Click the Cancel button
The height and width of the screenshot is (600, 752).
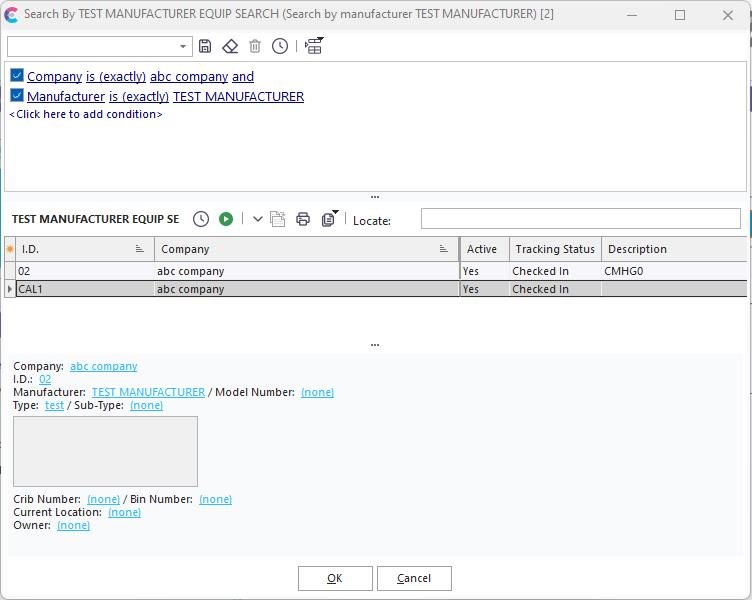tap(413, 578)
